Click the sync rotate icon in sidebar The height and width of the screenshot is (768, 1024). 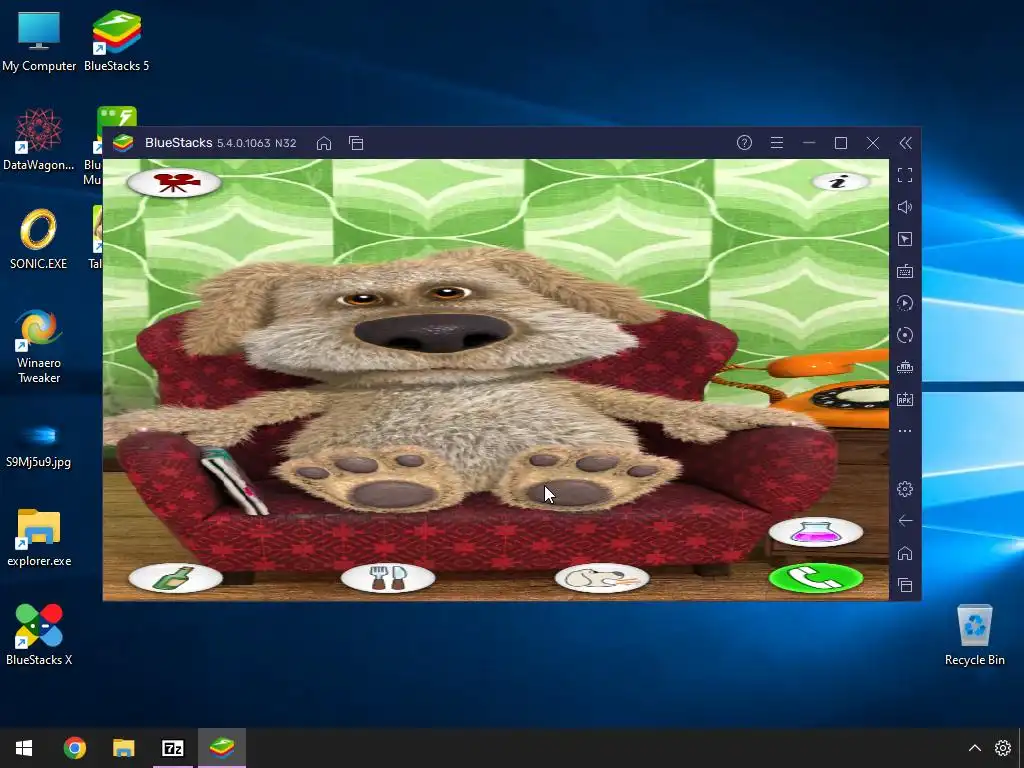tap(904, 335)
